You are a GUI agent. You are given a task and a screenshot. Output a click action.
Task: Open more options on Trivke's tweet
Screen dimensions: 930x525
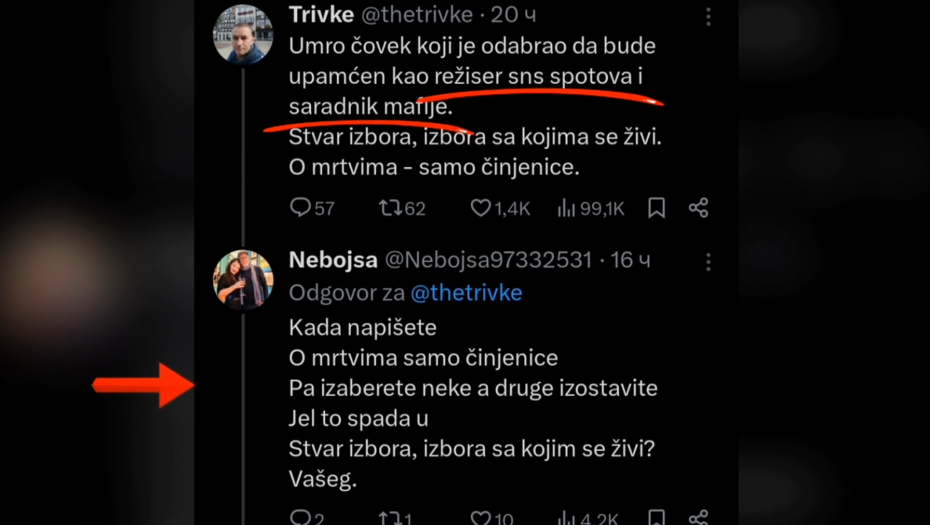[708, 17]
